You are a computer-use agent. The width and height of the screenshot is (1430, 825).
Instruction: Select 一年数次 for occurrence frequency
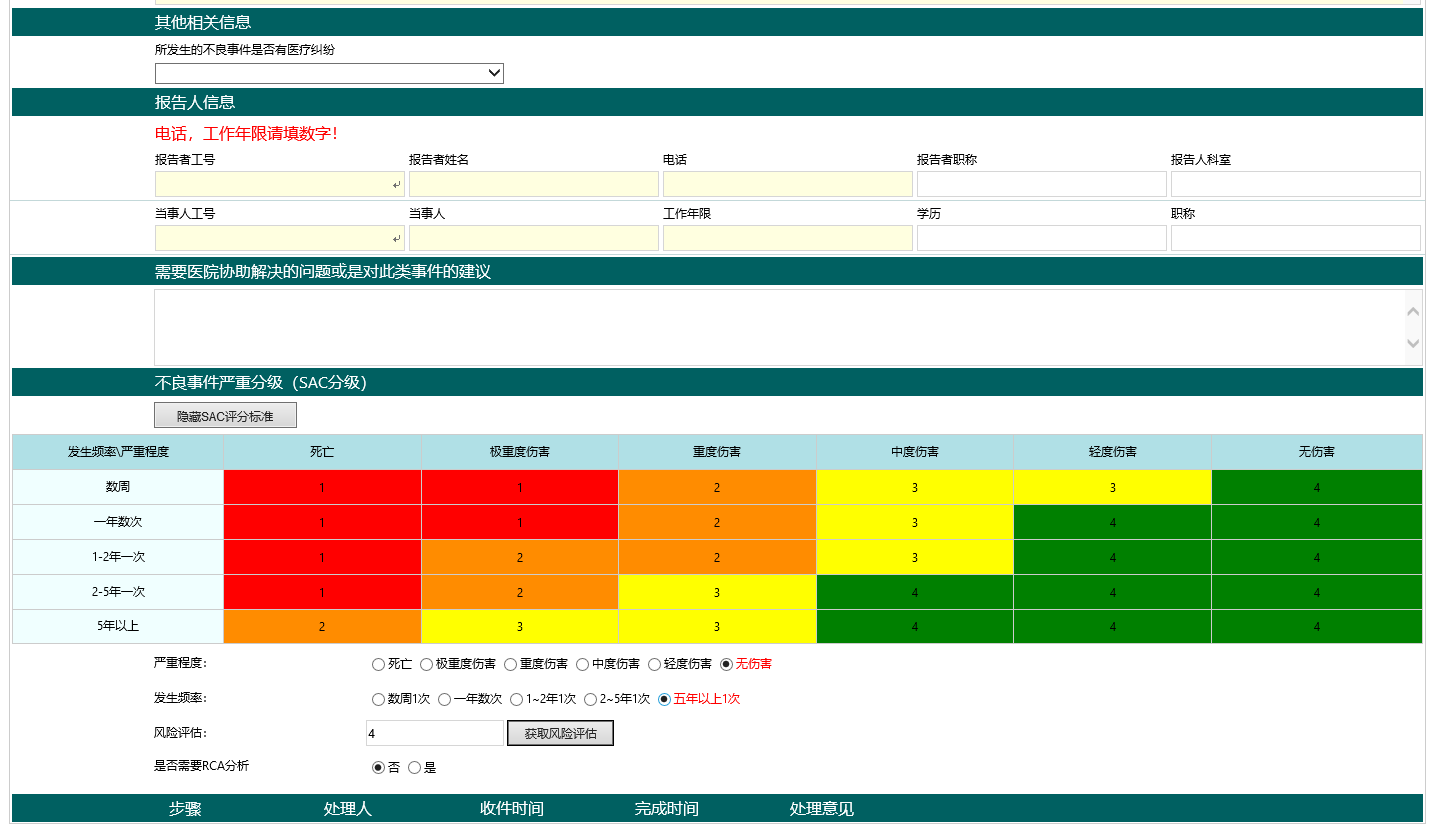pyautogui.click(x=444, y=699)
